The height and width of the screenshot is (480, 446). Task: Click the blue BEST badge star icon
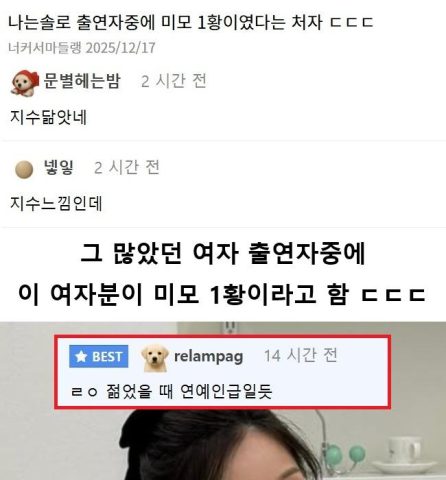click(81, 357)
